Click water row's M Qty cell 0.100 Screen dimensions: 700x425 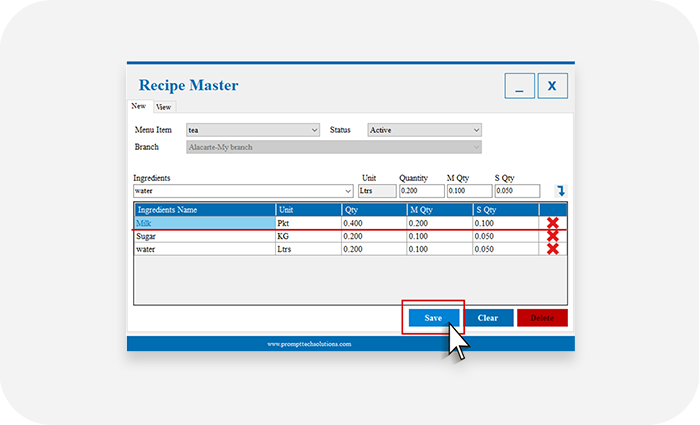pyautogui.click(x=440, y=249)
